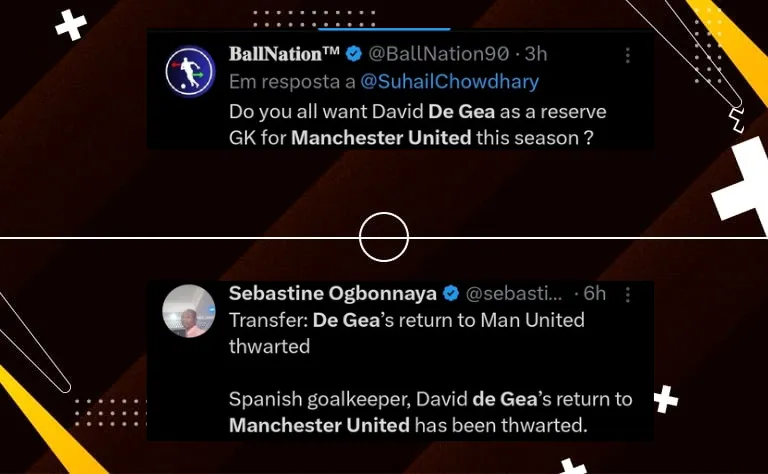The width and height of the screenshot is (768, 474).
Task: Click the 6h timestamp on Sebastine's tweet
Action: pos(595,294)
